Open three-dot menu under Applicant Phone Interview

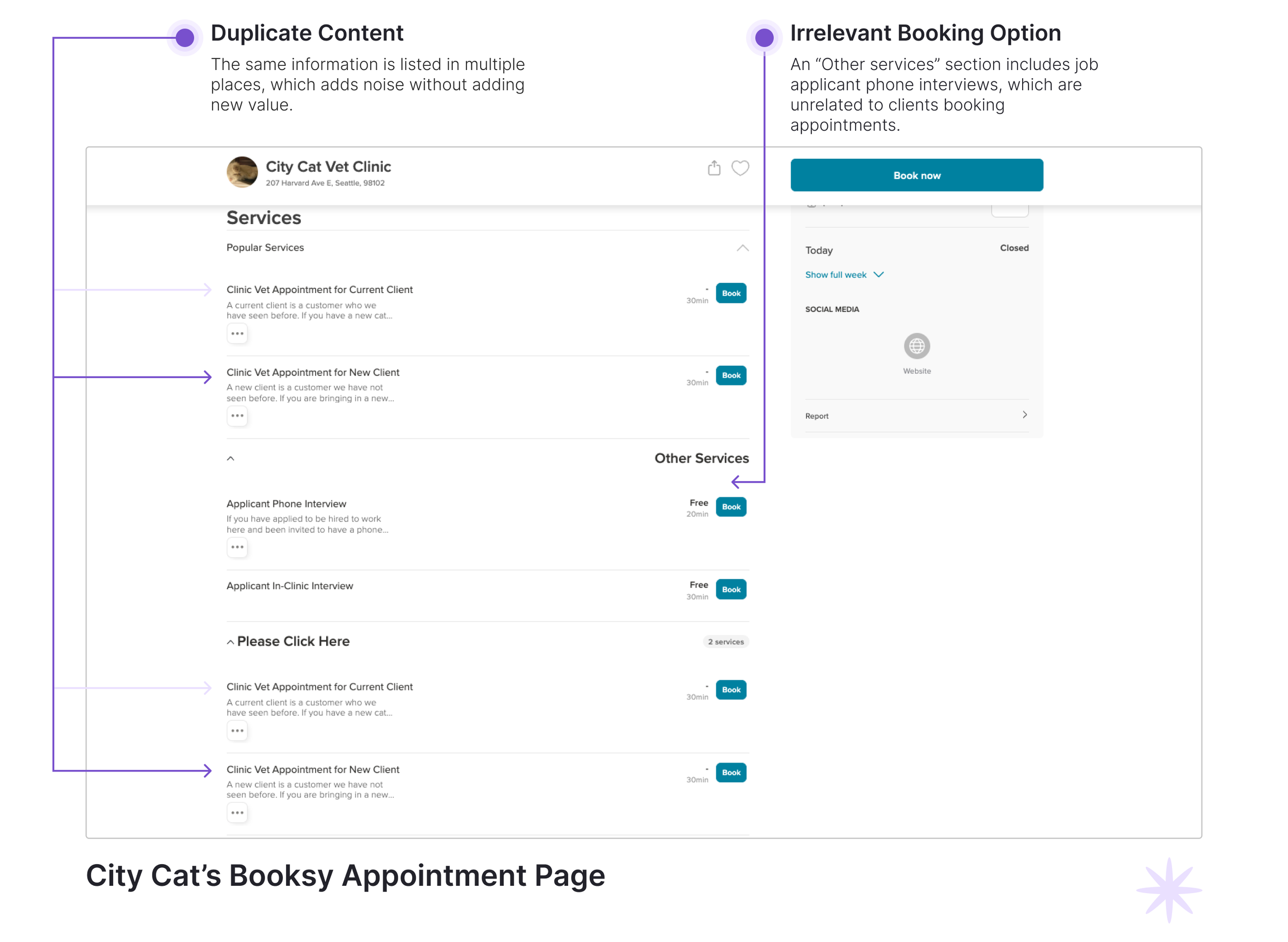click(x=238, y=547)
